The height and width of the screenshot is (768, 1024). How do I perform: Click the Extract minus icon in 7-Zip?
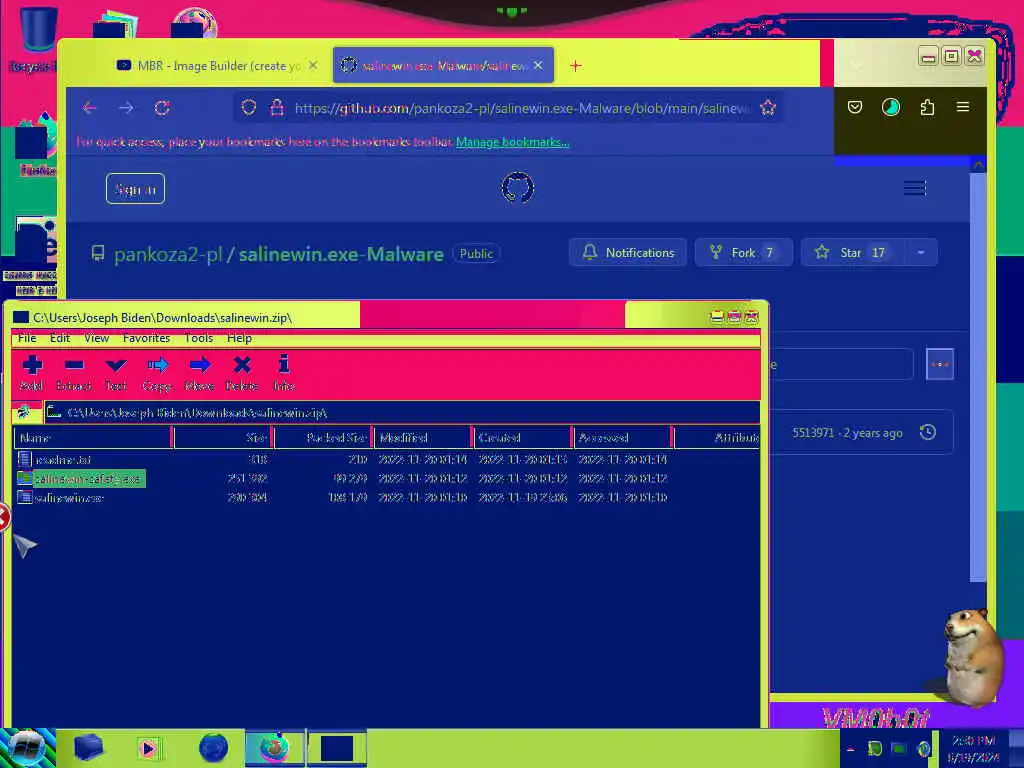pyautogui.click(x=74, y=364)
